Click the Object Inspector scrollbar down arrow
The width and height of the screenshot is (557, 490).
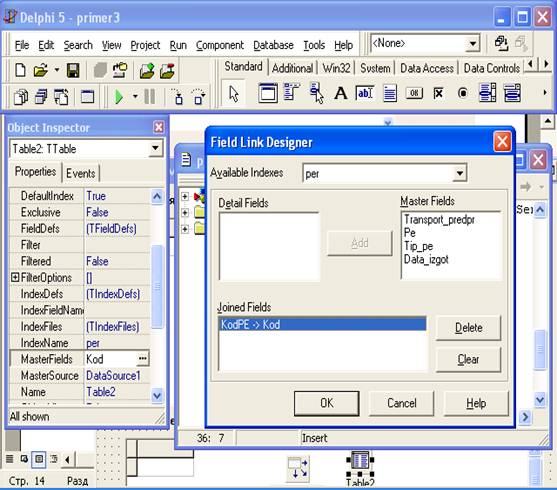coord(157,395)
